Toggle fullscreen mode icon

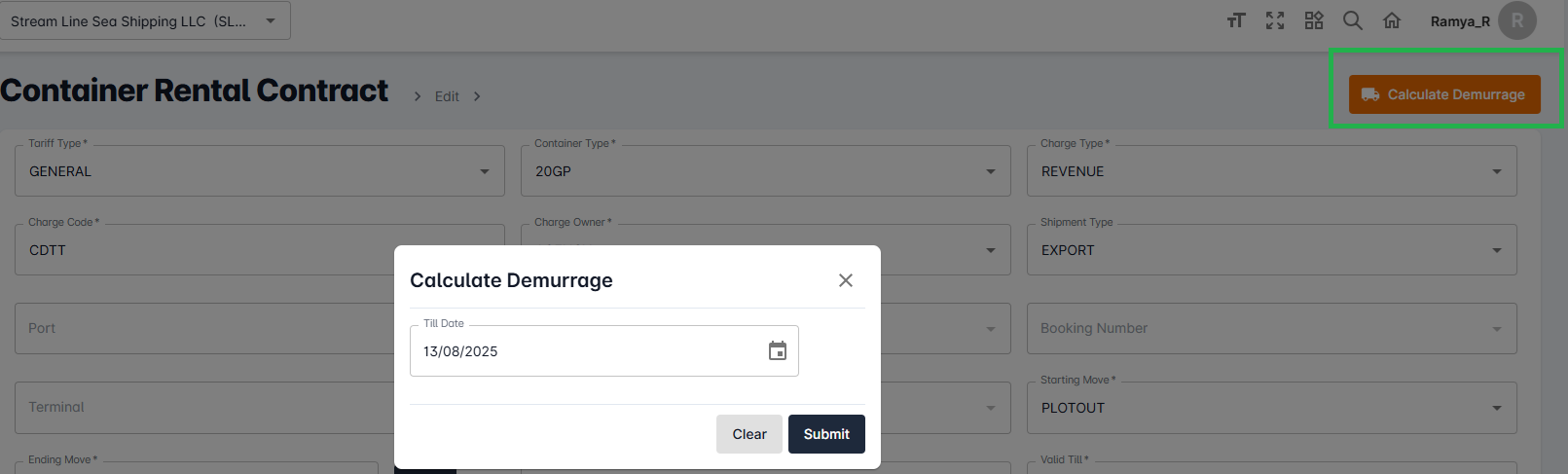1275,20
